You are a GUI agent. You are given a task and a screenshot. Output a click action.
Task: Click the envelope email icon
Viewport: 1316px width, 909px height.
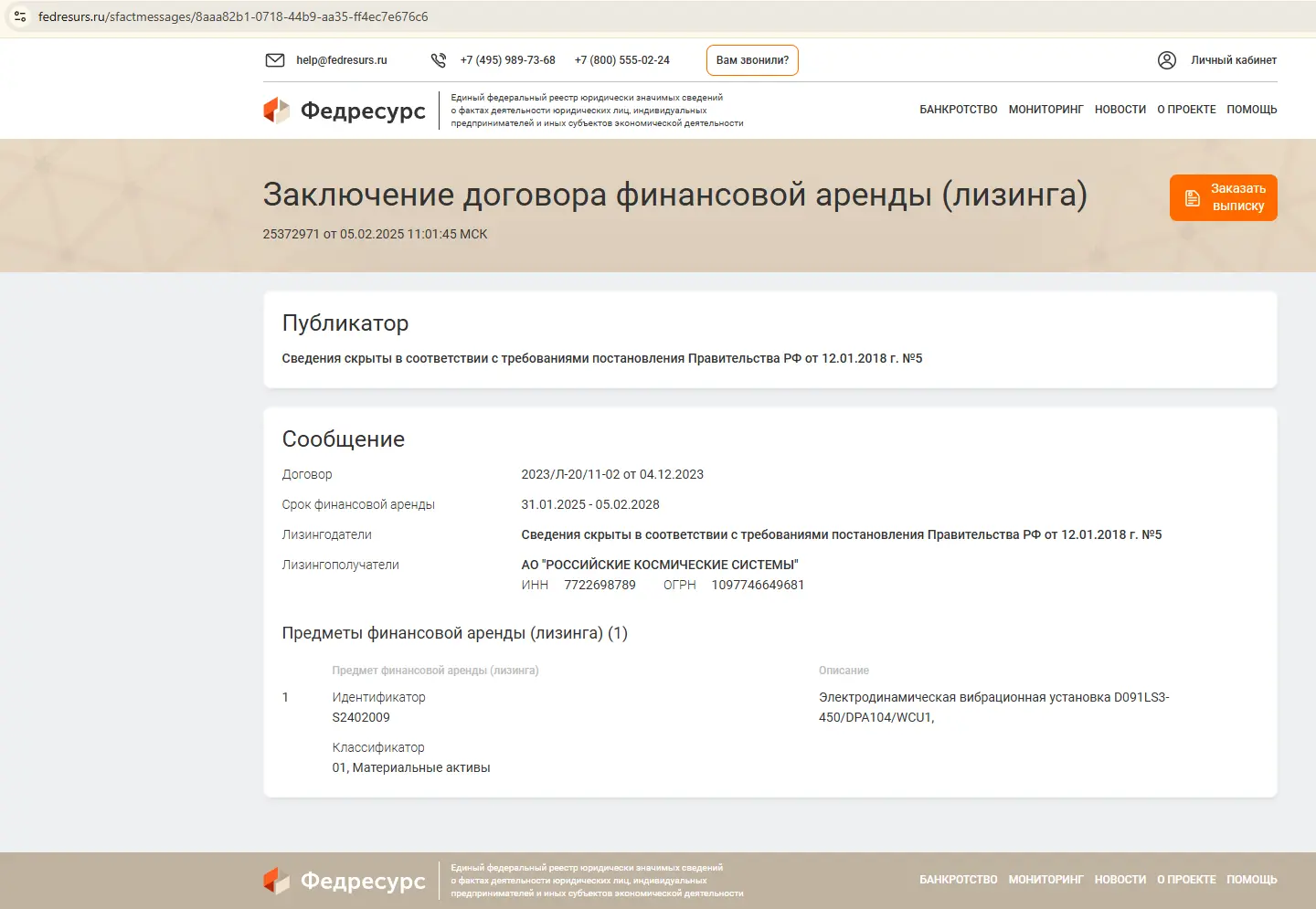click(275, 60)
